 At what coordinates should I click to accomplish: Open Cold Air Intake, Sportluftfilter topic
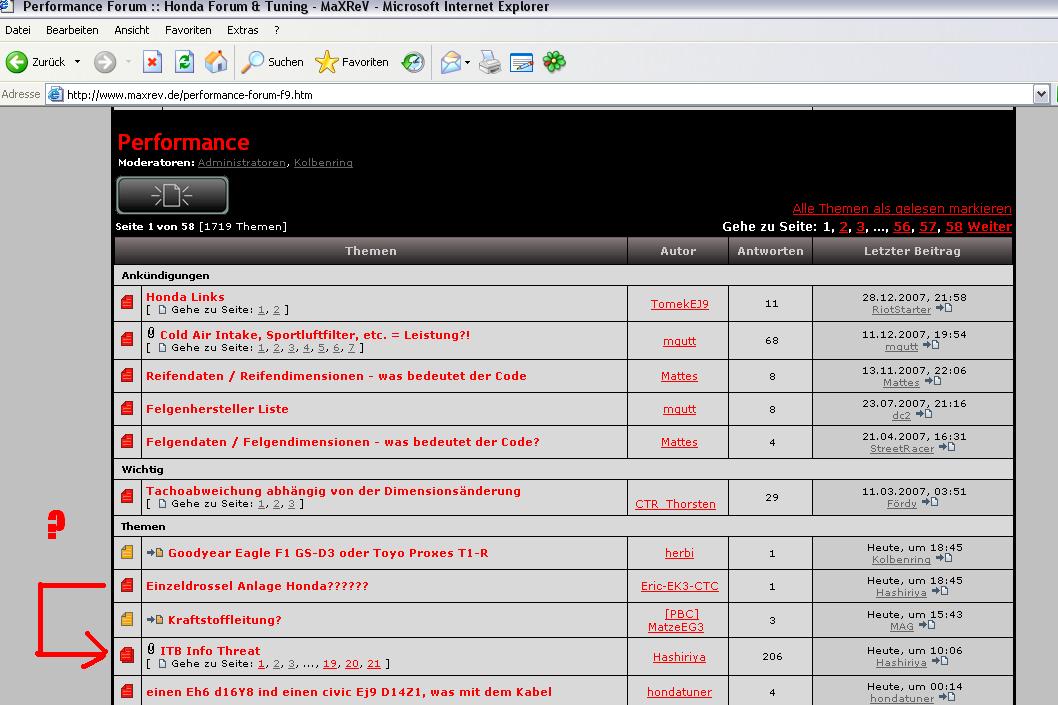point(315,335)
